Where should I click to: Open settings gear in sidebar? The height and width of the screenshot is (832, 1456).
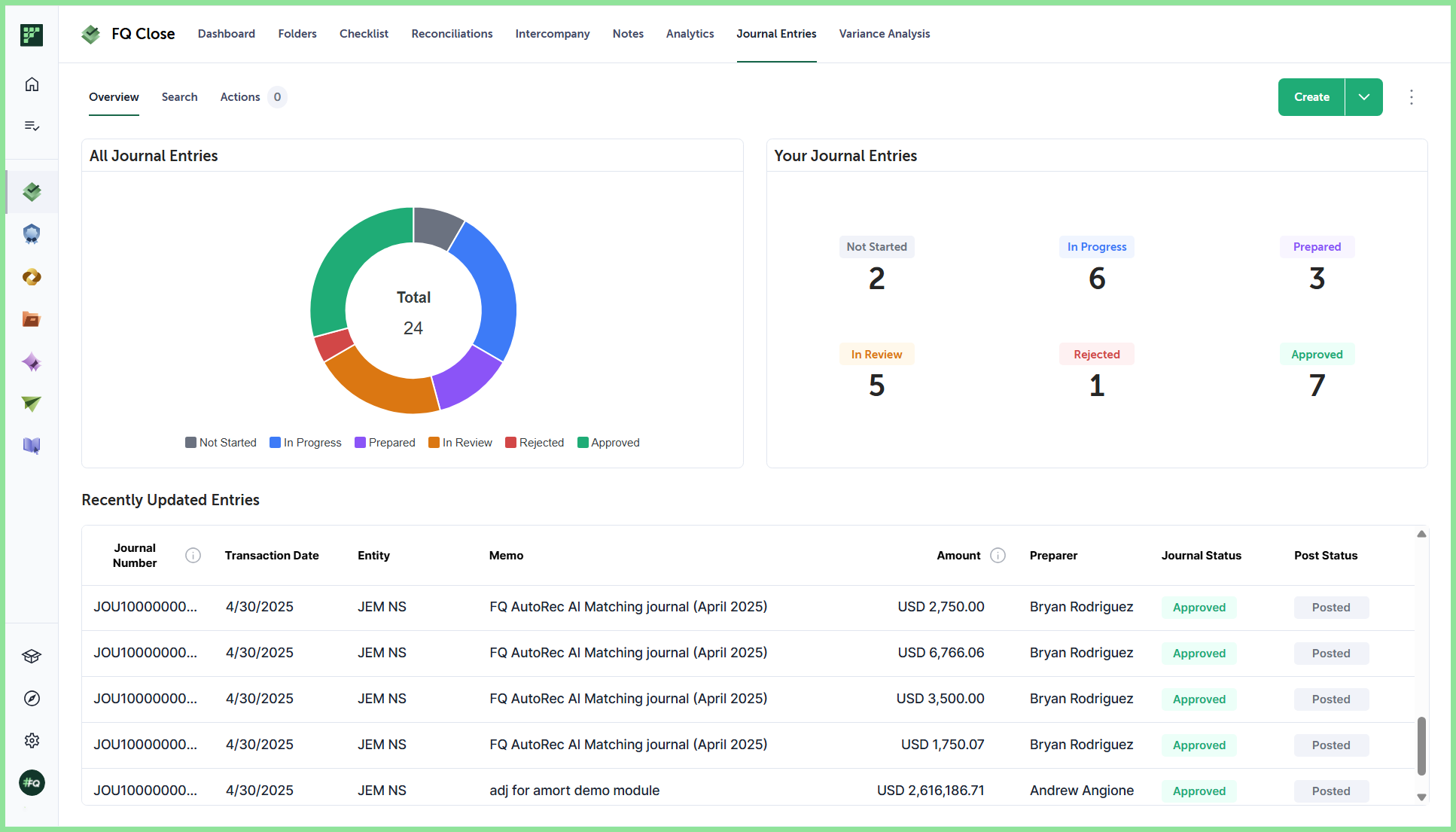click(x=32, y=741)
